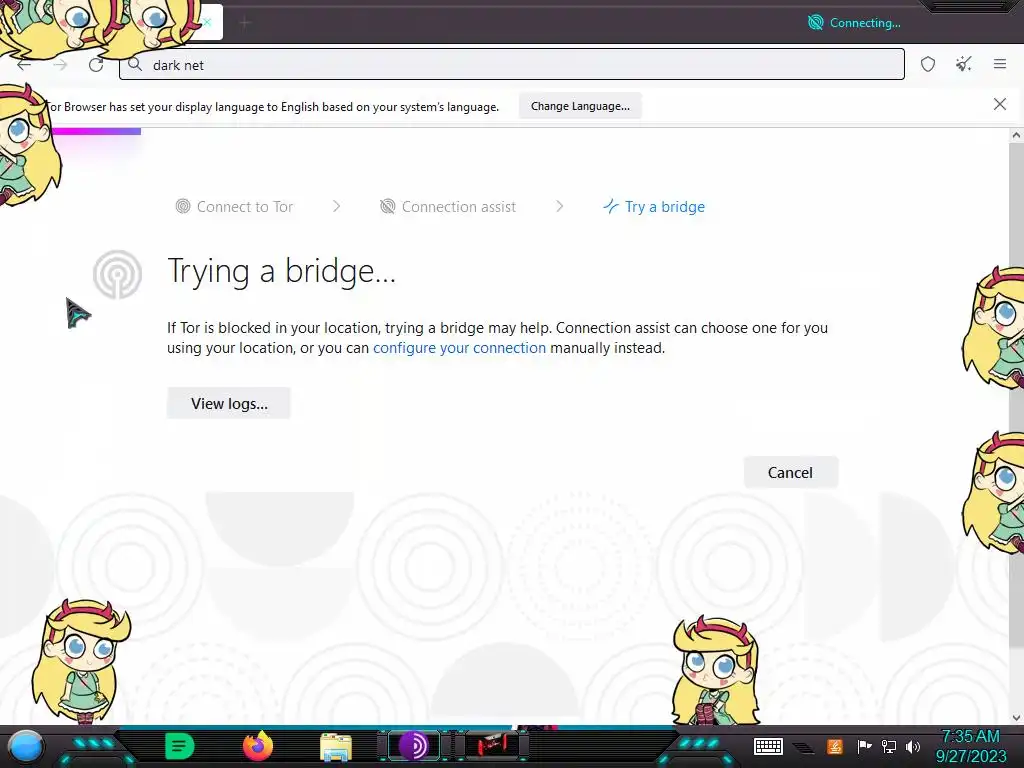Switch to Tor Browser taskbar icon
This screenshot has width=1024, height=768.
414,746
